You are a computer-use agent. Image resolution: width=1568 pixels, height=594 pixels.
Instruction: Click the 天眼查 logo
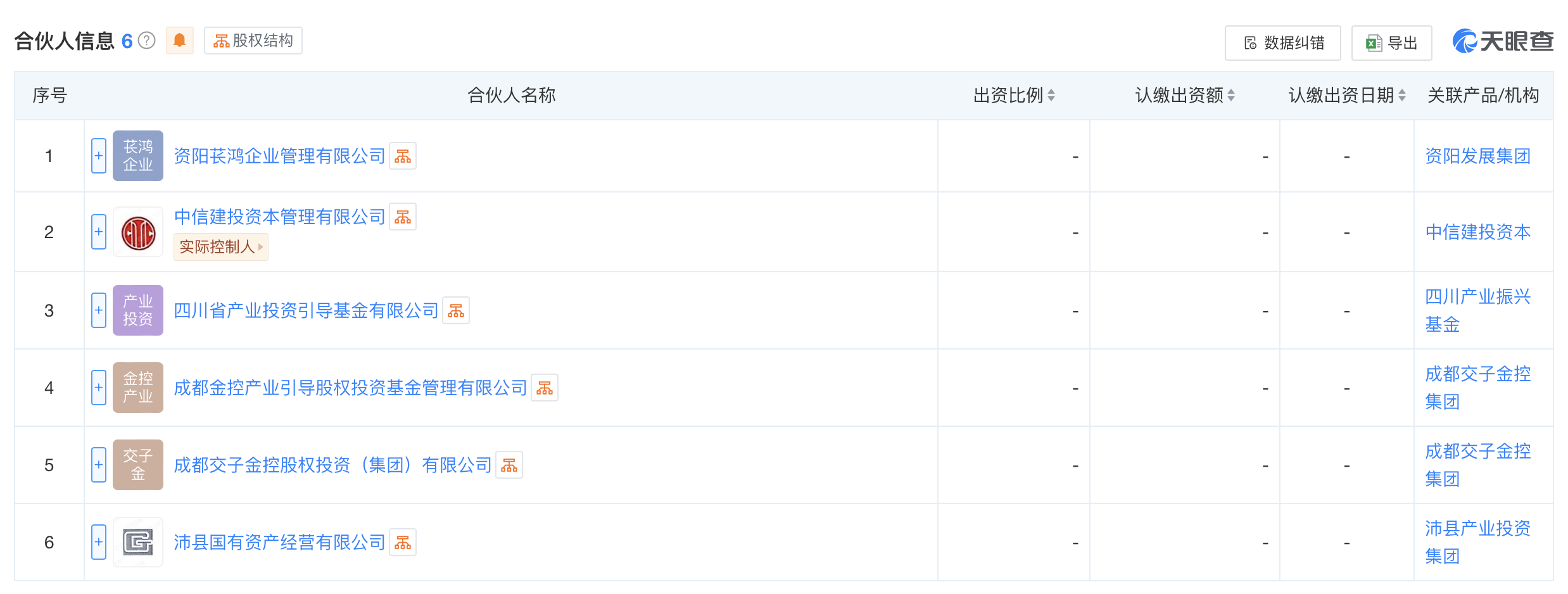coord(1503,42)
